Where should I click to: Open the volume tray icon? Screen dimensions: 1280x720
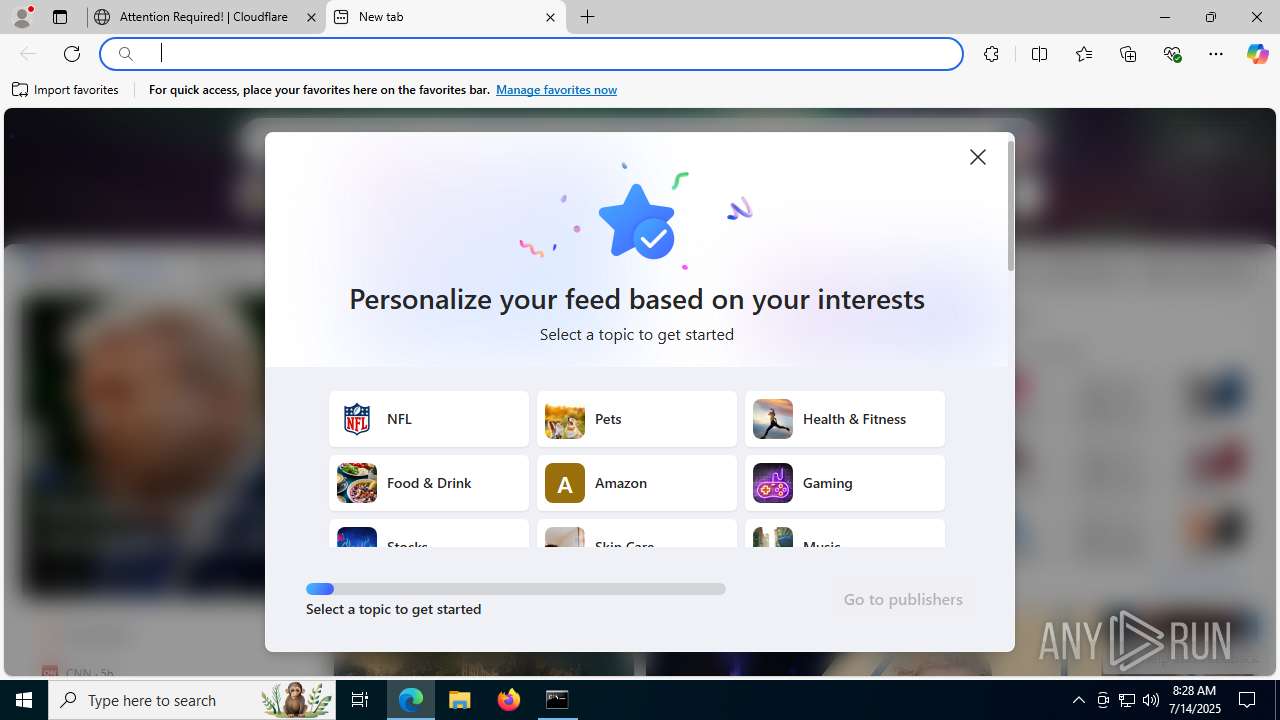coord(1151,700)
